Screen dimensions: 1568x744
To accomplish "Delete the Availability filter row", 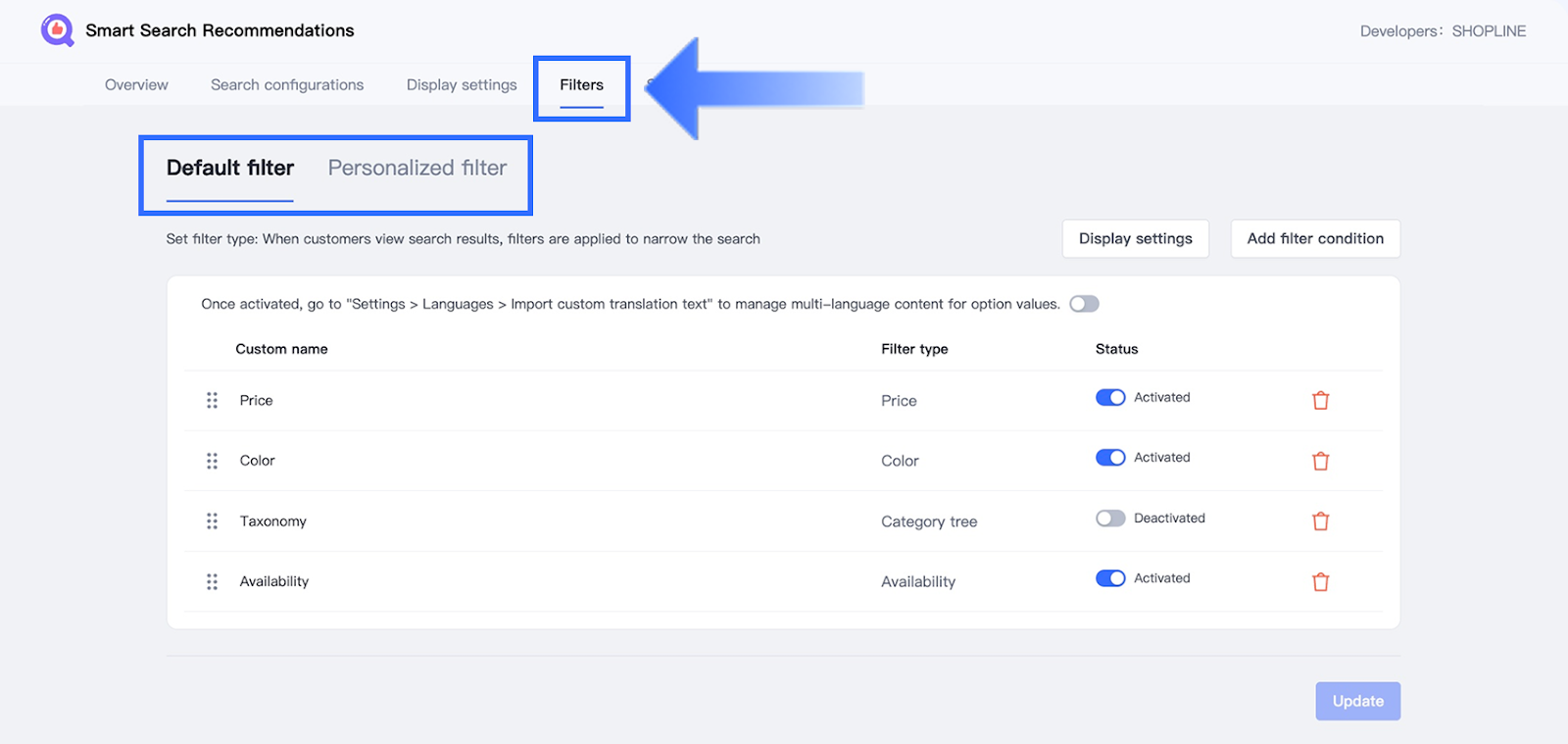I will 1320,581.
